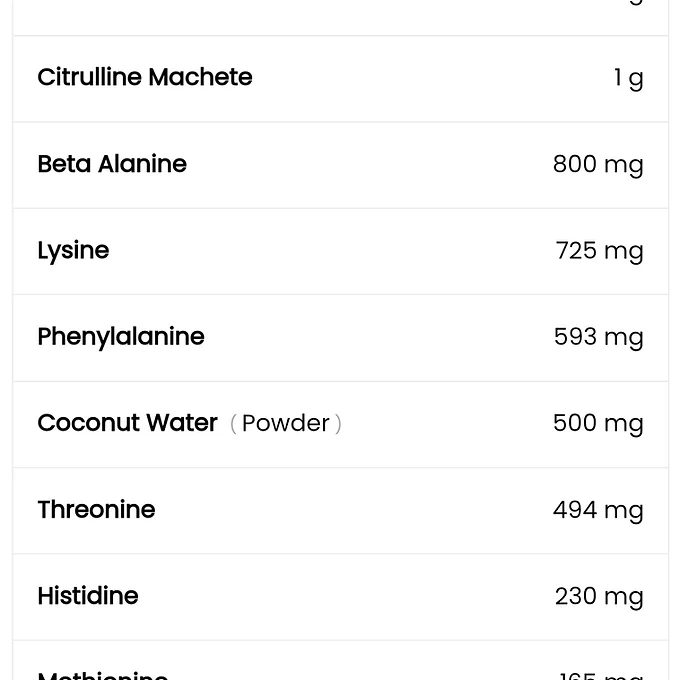Click the Threonine ingredient label

[x=96, y=509]
